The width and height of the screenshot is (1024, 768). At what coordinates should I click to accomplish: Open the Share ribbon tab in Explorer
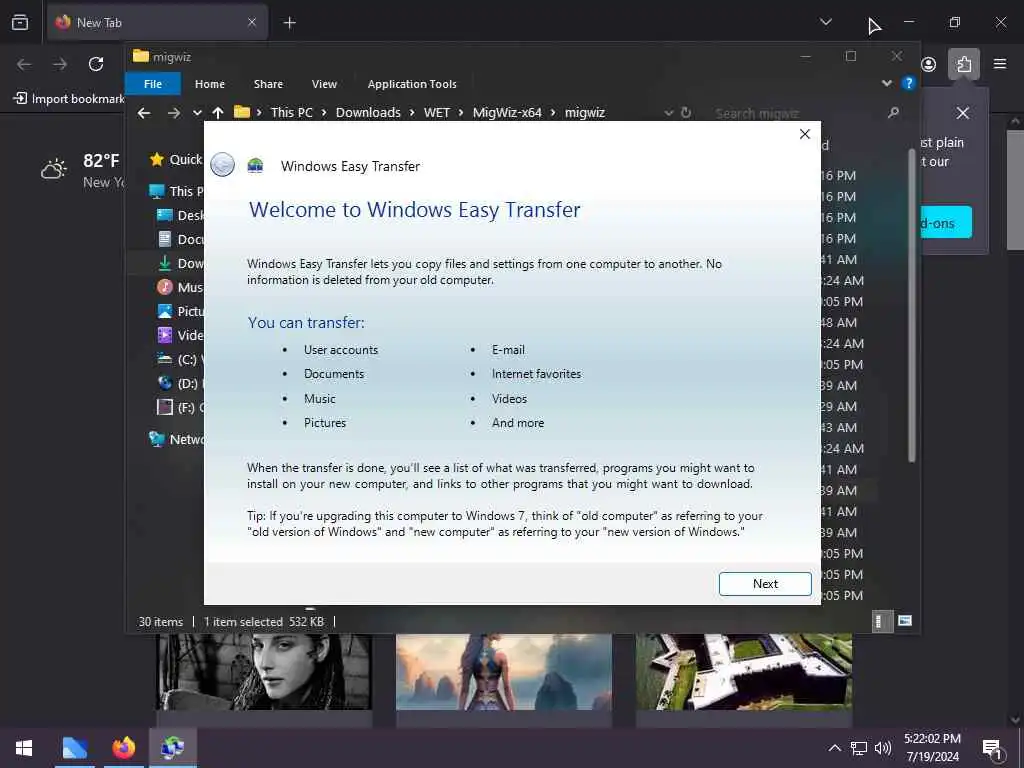coord(268,84)
